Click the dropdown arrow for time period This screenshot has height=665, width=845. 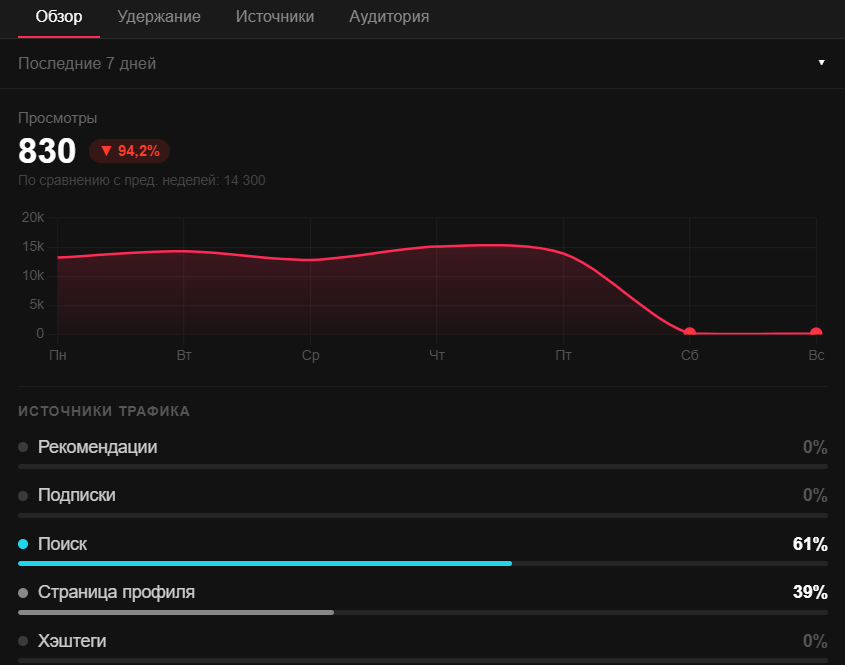click(x=821, y=63)
